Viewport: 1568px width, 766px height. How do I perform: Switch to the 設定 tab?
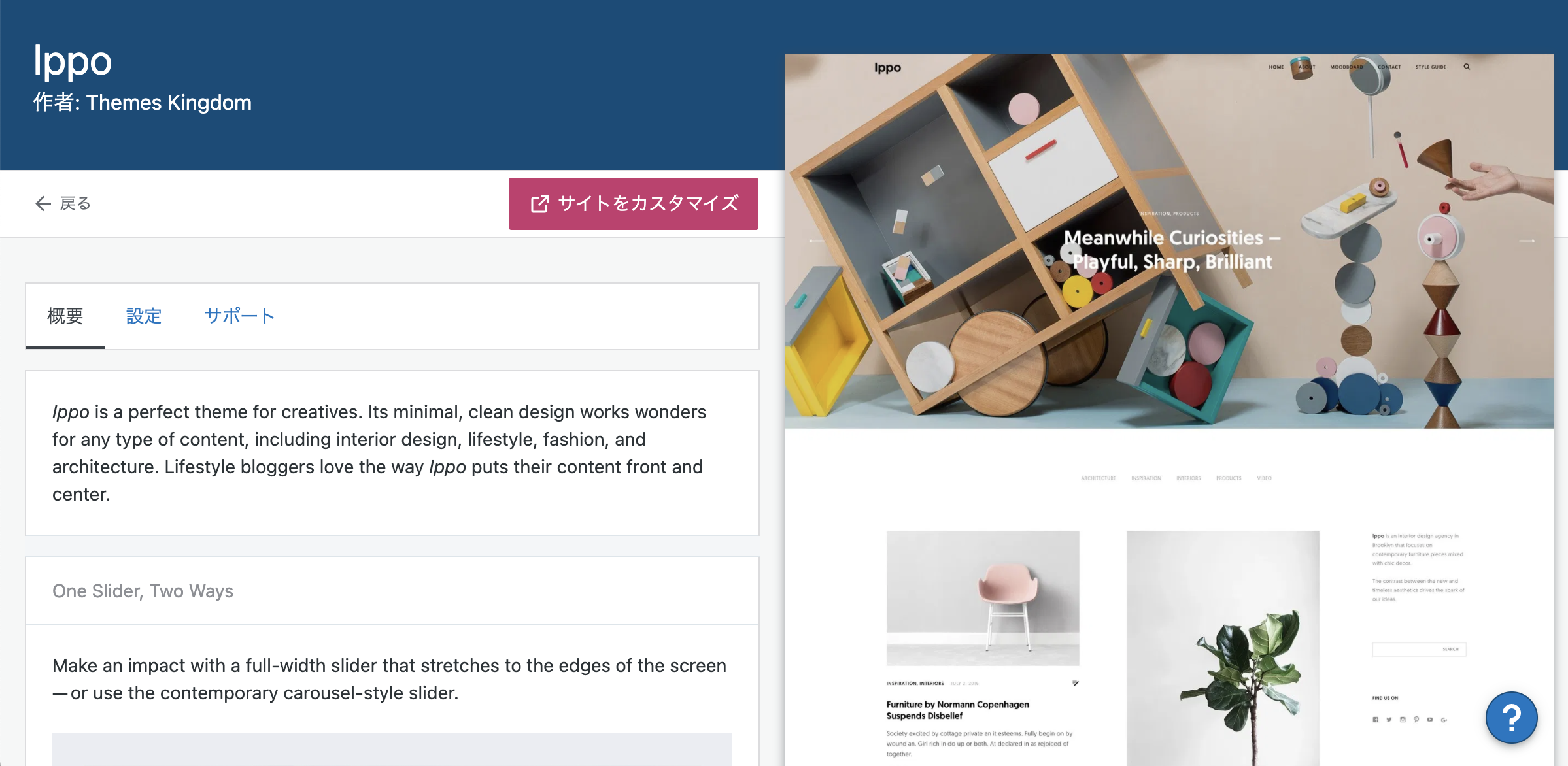click(144, 316)
